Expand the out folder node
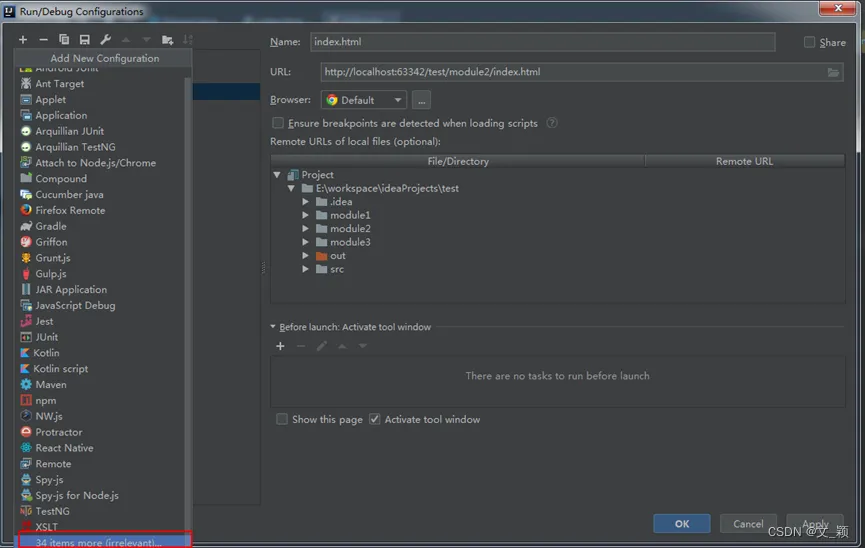 [x=306, y=256]
